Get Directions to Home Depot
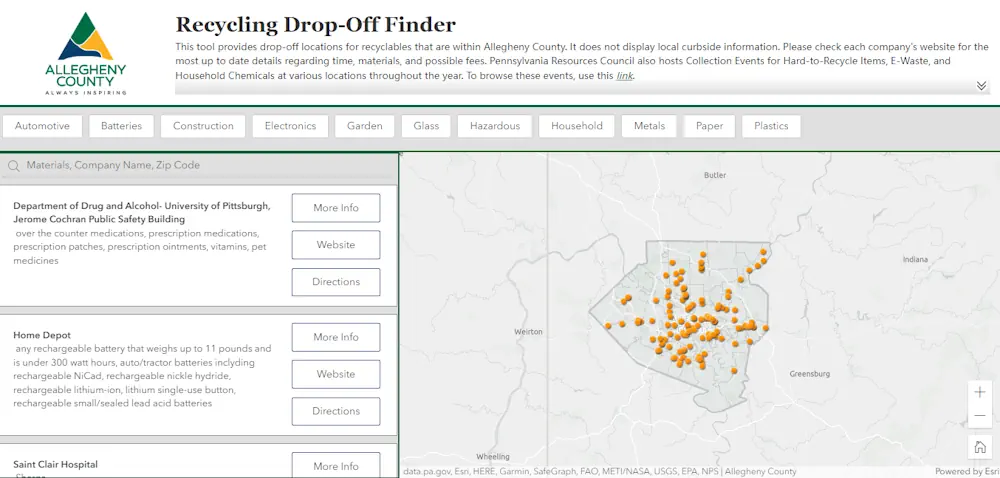1000x478 pixels. [x=335, y=411]
